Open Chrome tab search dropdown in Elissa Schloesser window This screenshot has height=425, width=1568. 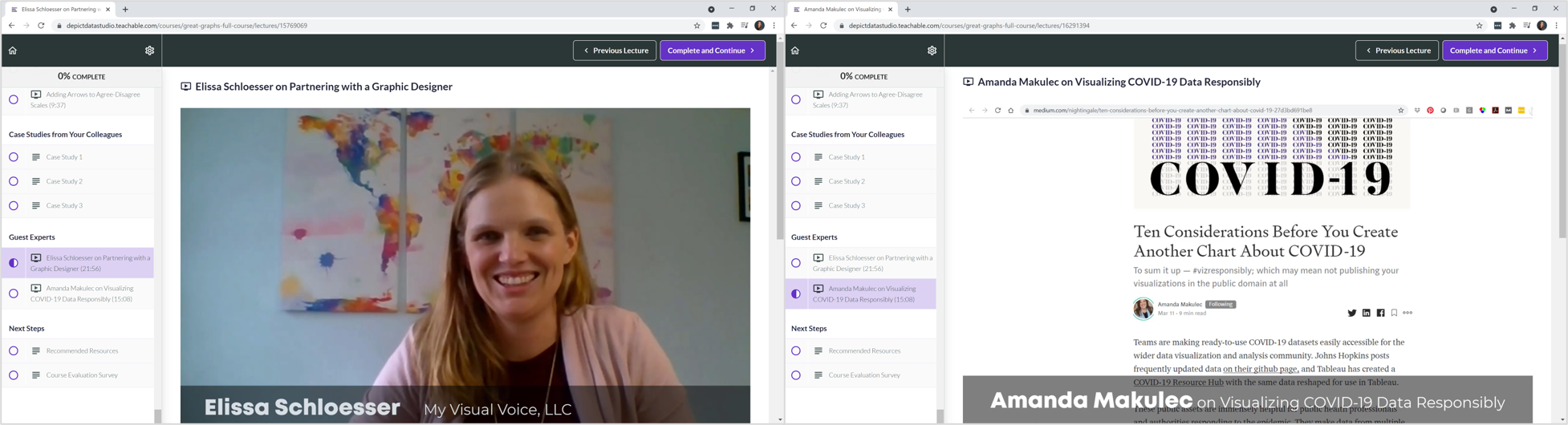[x=711, y=10]
